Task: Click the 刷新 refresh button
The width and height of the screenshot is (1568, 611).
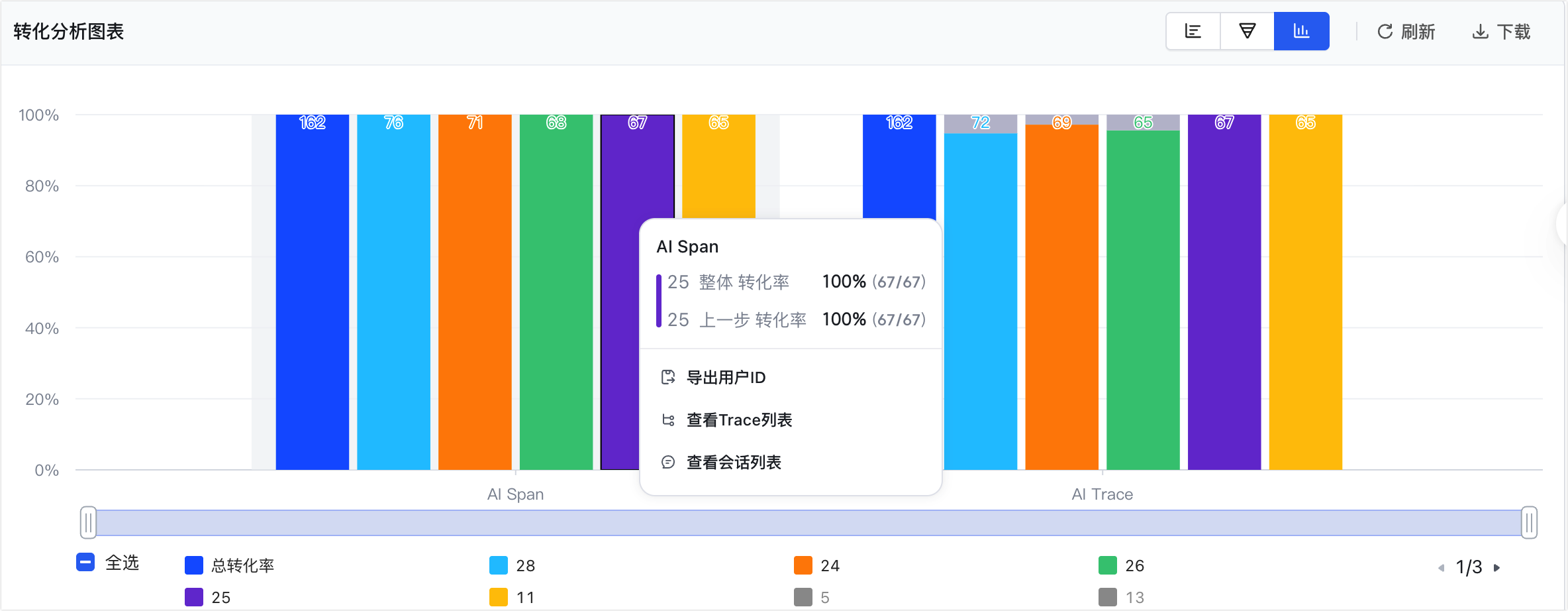Action: (x=1406, y=32)
